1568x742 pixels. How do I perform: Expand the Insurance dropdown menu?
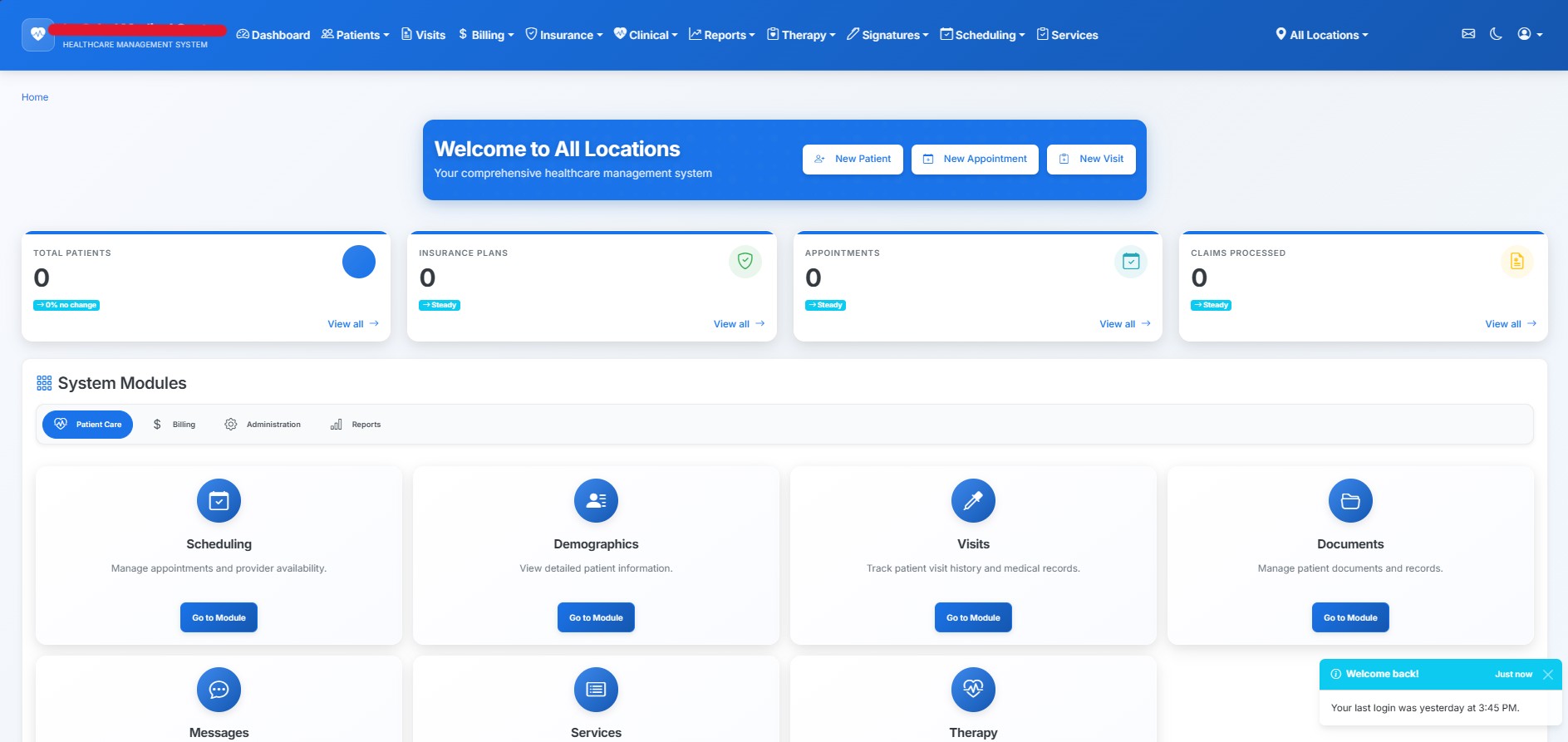coord(563,35)
